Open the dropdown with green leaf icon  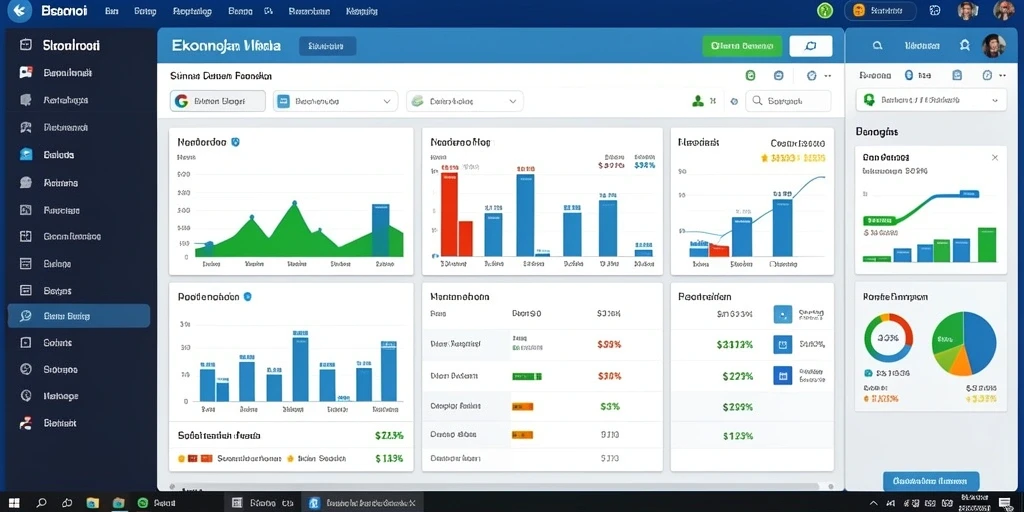(465, 101)
